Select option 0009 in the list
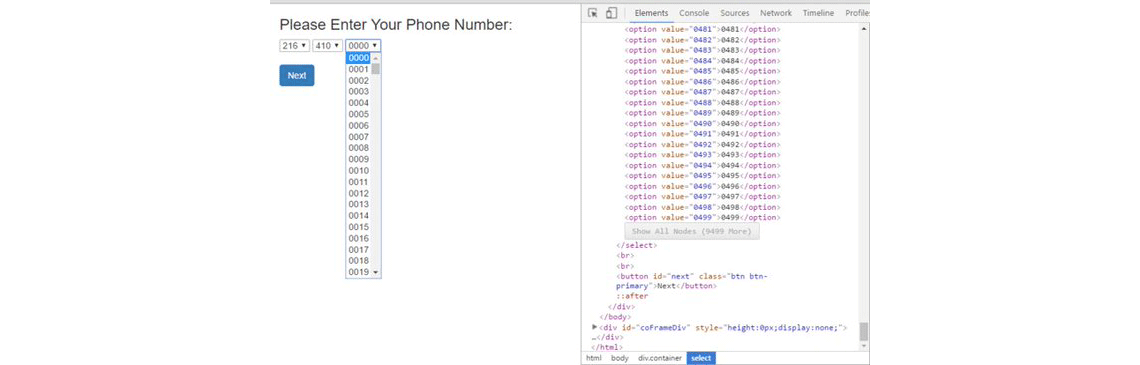Viewport: 1140px width, 365px height. pyautogui.click(x=358, y=159)
